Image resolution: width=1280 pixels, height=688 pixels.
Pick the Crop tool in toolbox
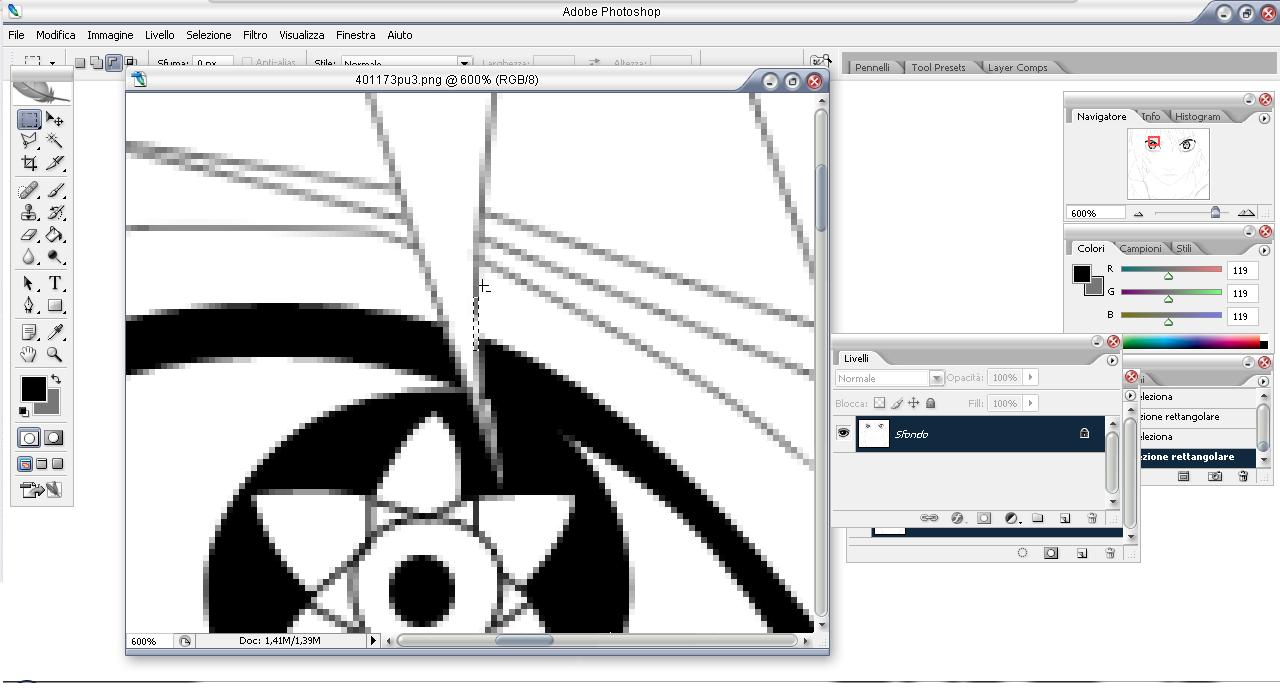(x=29, y=163)
